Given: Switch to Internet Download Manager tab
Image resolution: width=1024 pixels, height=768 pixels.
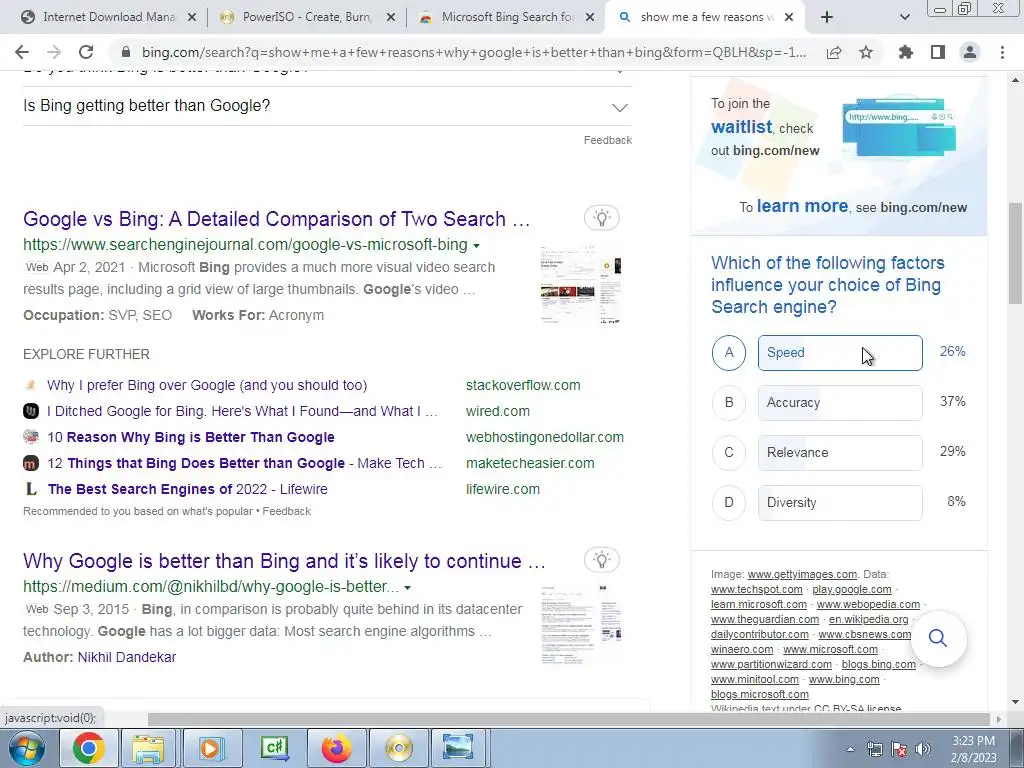Looking at the screenshot, I should click(109, 17).
